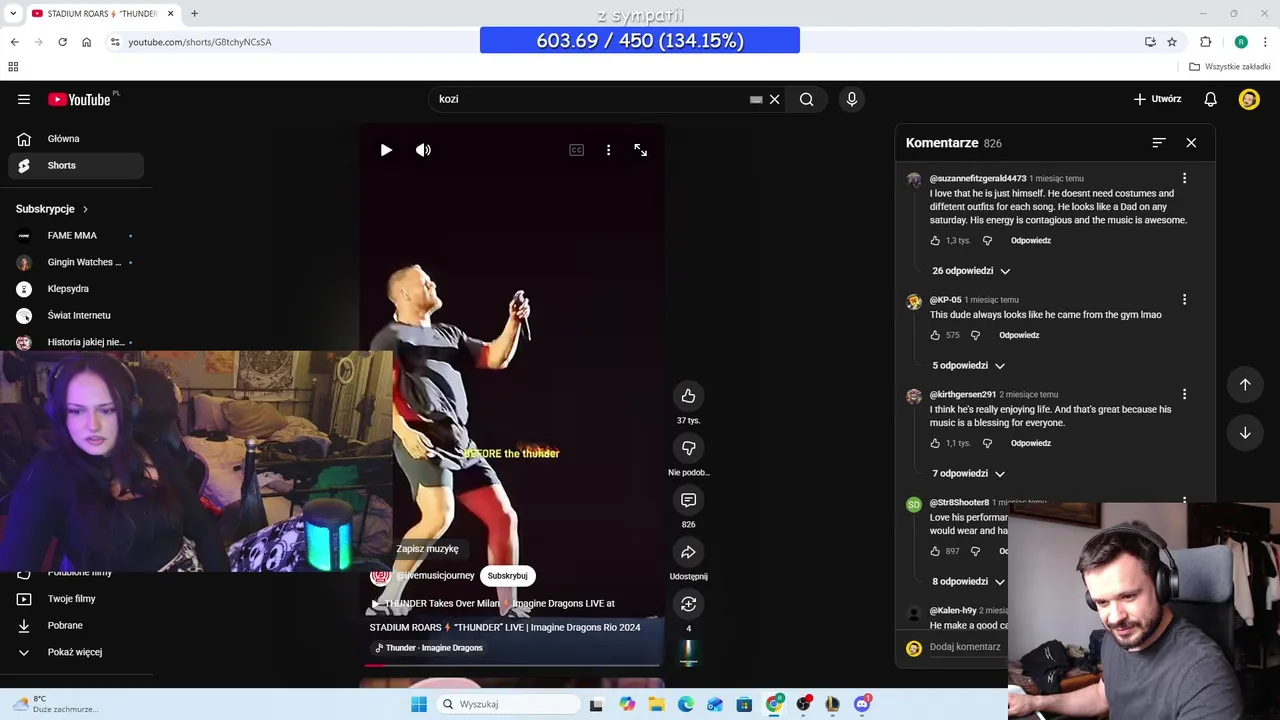Open the @livemusicjourney channel

coord(435,576)
